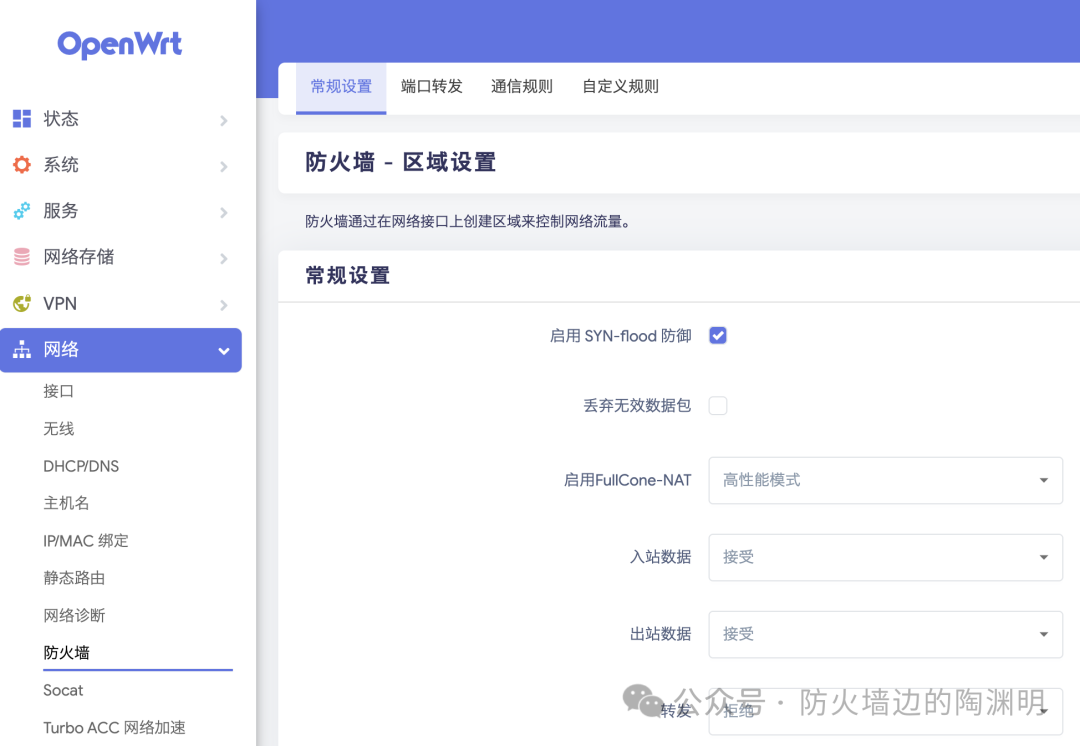Open the 入站数据 dropdown
The height and width of the screenshot is (746, 1080).
click(885, 557)
